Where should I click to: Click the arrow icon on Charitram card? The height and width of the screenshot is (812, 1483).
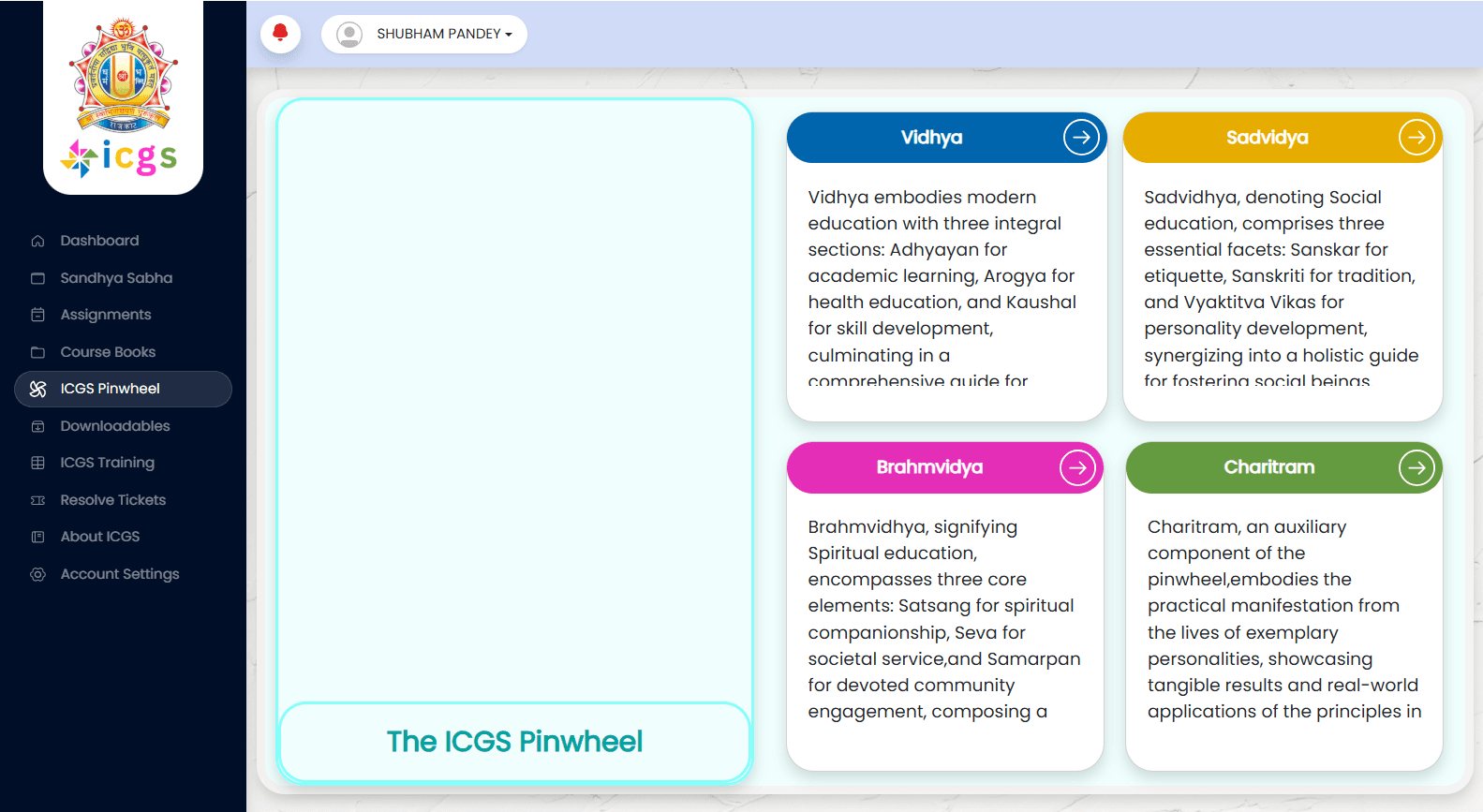click(x=1416, y=467)
